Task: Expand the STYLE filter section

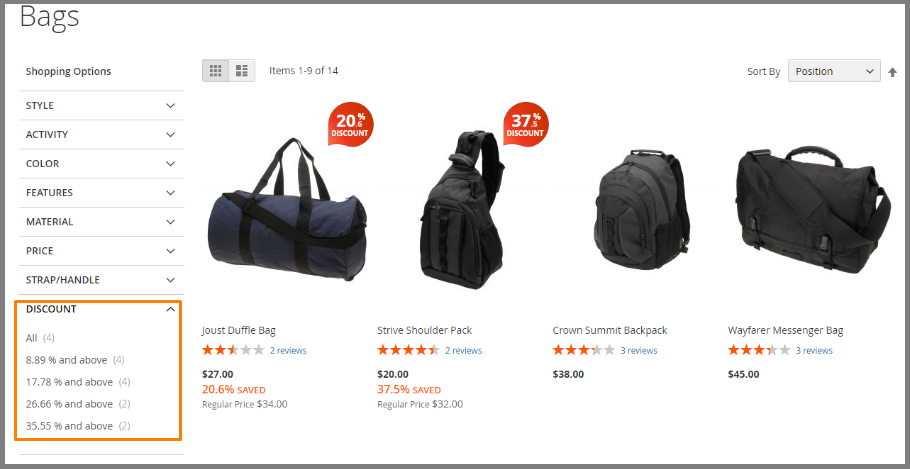Action: pyautogui.click(x=101, y=106)
